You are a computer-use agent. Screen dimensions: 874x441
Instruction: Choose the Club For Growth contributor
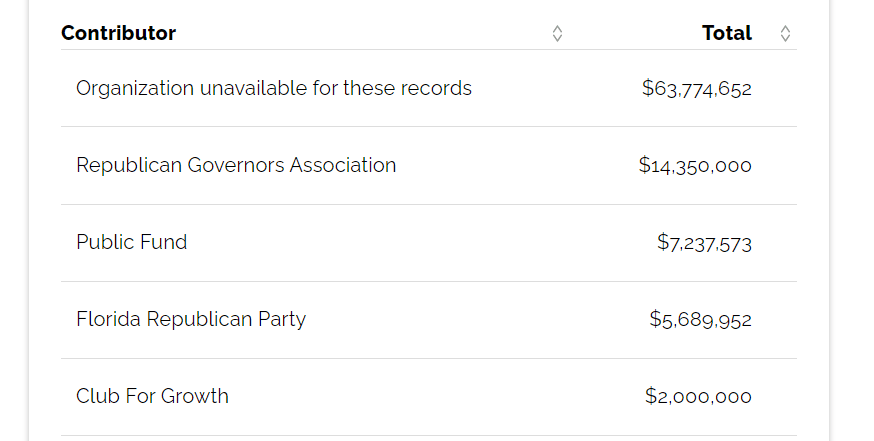152,396
